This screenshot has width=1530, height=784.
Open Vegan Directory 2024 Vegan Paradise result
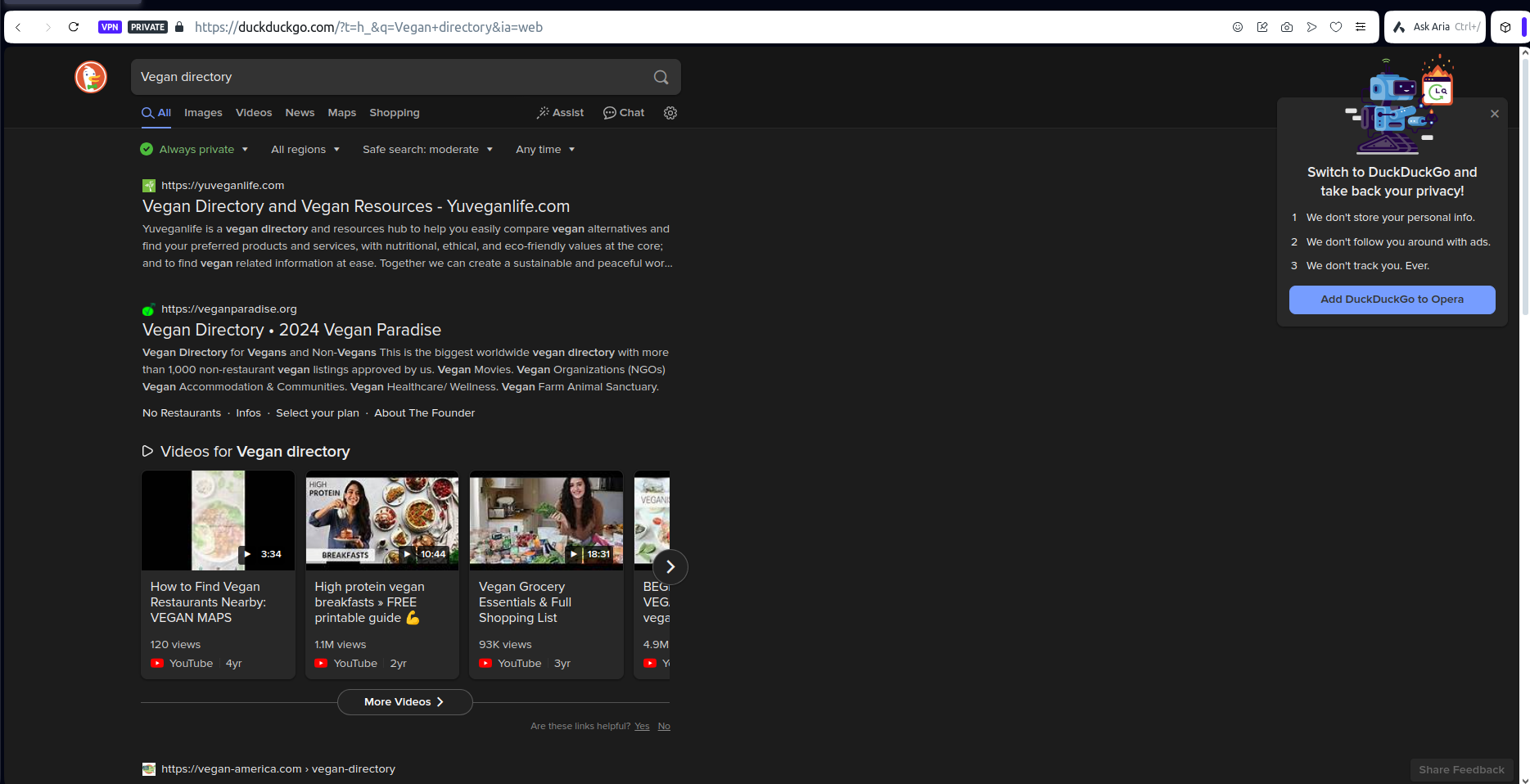(291, 330)
